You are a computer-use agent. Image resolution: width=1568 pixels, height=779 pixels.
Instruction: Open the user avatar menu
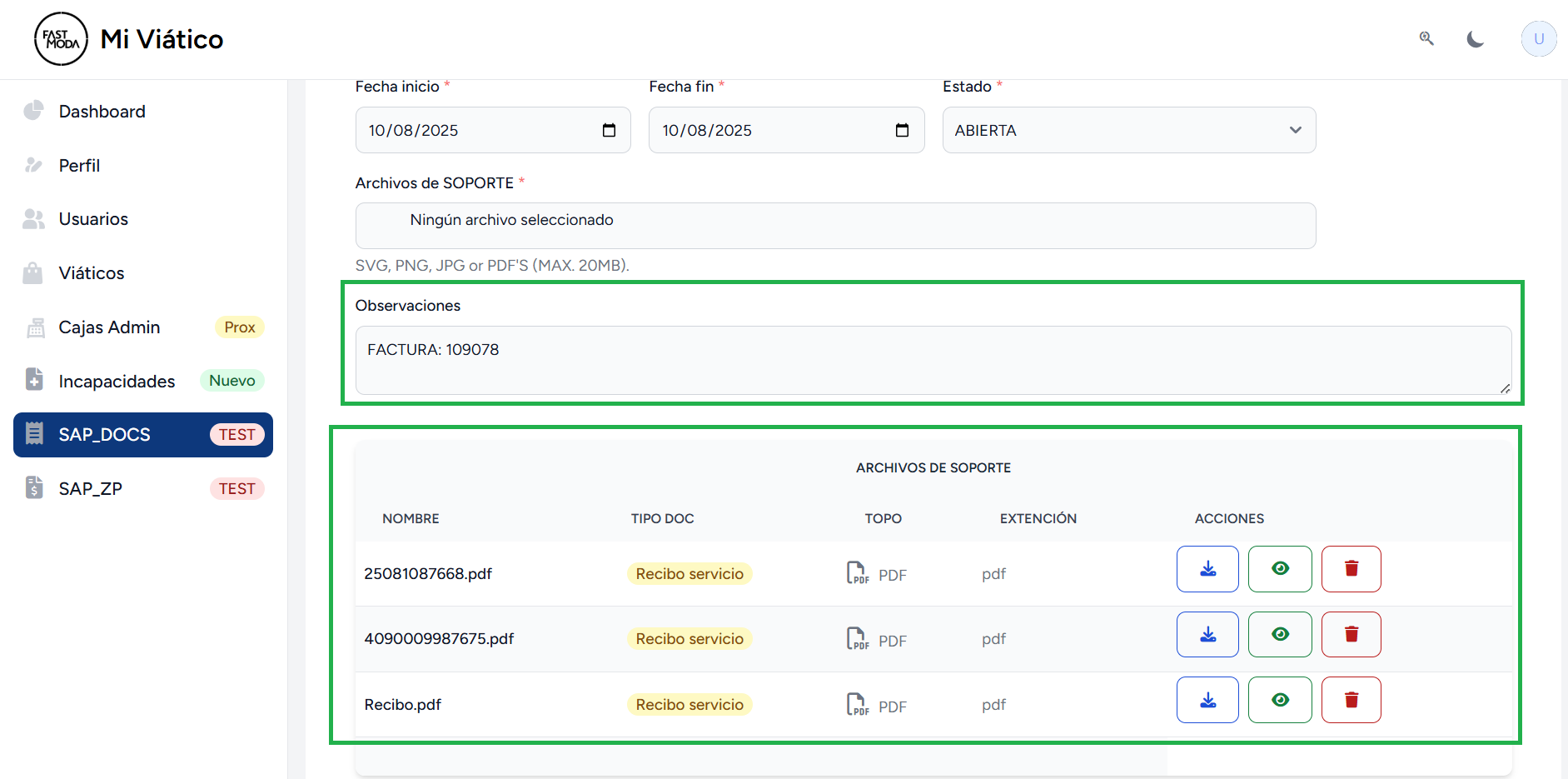(1538, 39)
